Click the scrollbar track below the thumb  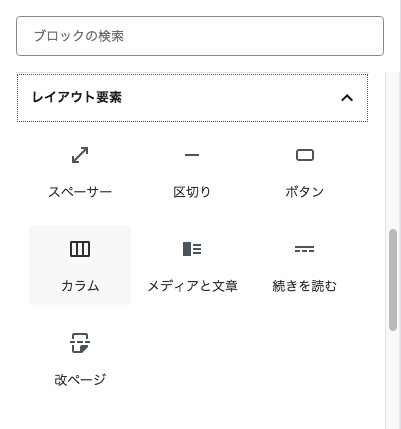pos(393,380)
